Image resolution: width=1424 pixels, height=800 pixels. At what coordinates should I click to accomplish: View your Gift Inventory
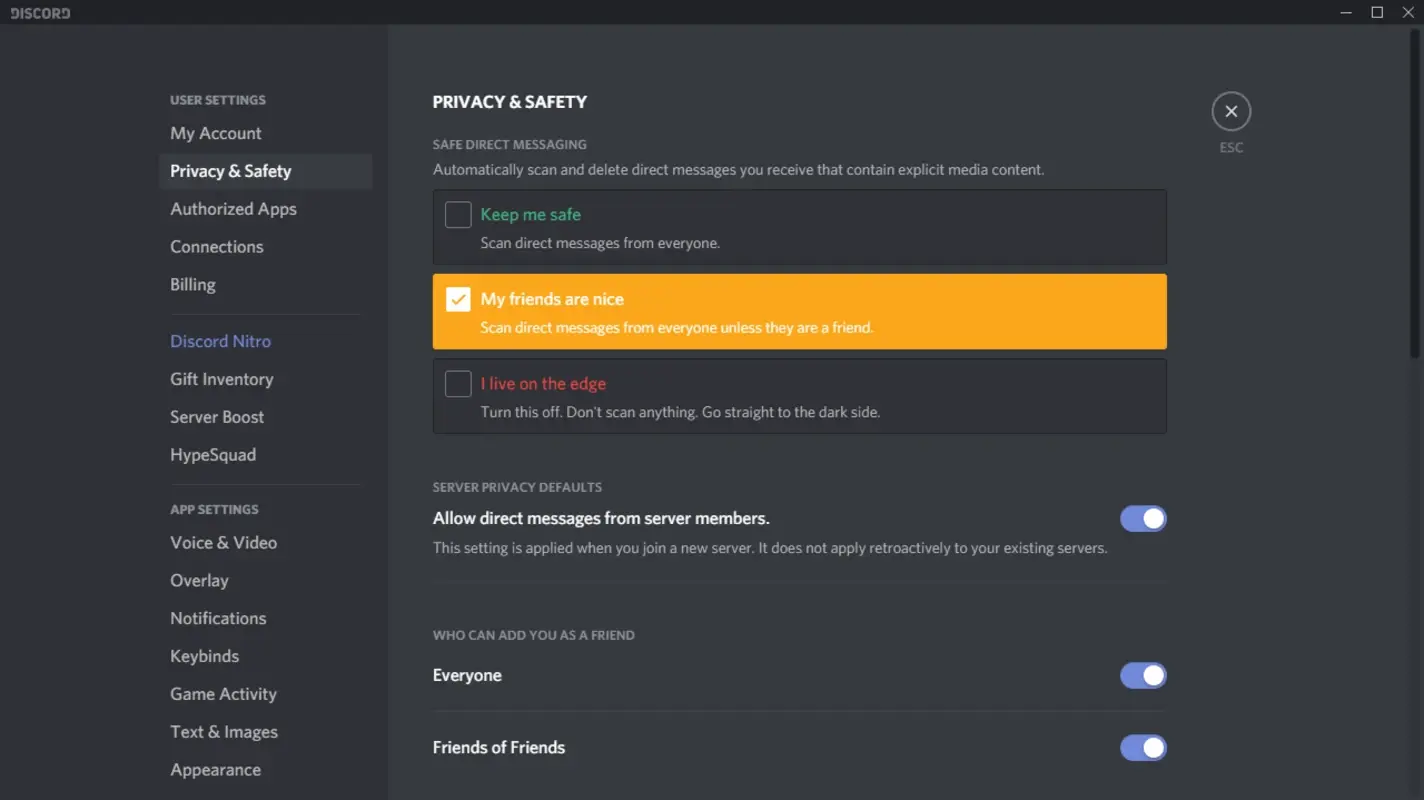221,379
